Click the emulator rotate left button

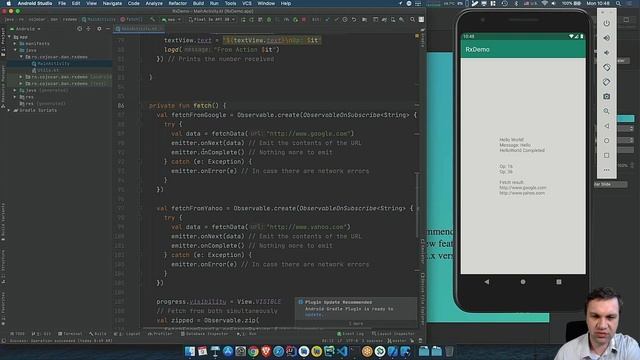607,67
